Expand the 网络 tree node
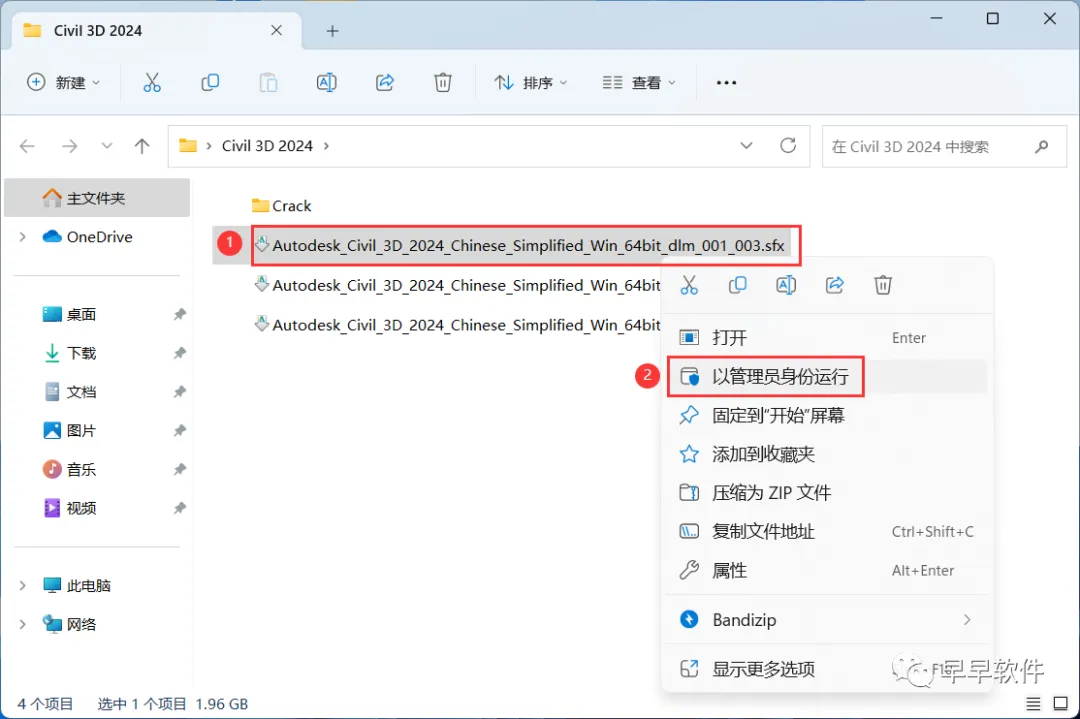 (x=23, y=624)
